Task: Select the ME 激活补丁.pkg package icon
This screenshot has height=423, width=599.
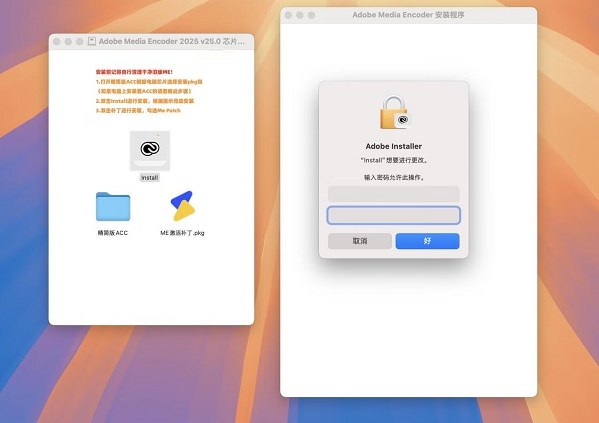Action: tap(183, 206)
